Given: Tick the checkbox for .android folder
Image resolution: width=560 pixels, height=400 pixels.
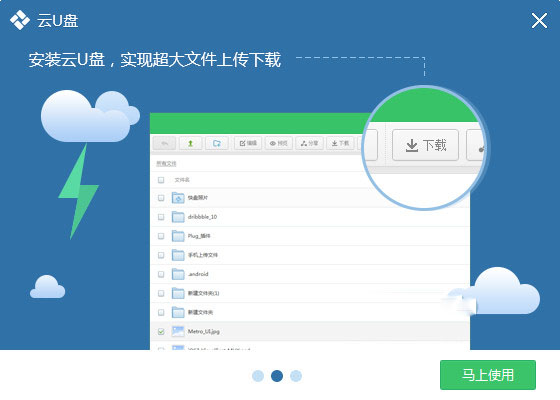Looking at the screenshot, I should (x=161, y=274).
